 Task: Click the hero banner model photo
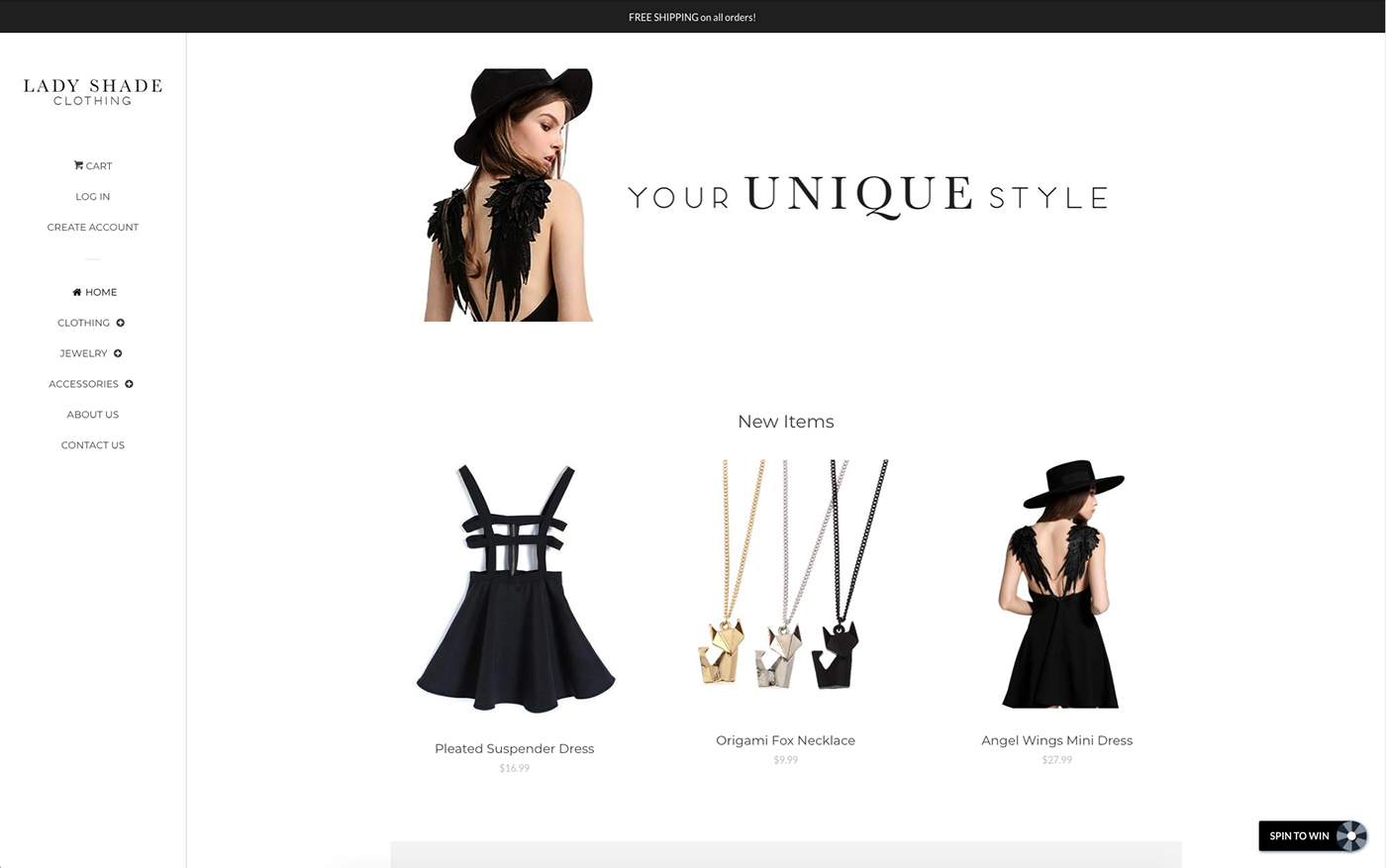pyautogui.click(x=509, y=195)
